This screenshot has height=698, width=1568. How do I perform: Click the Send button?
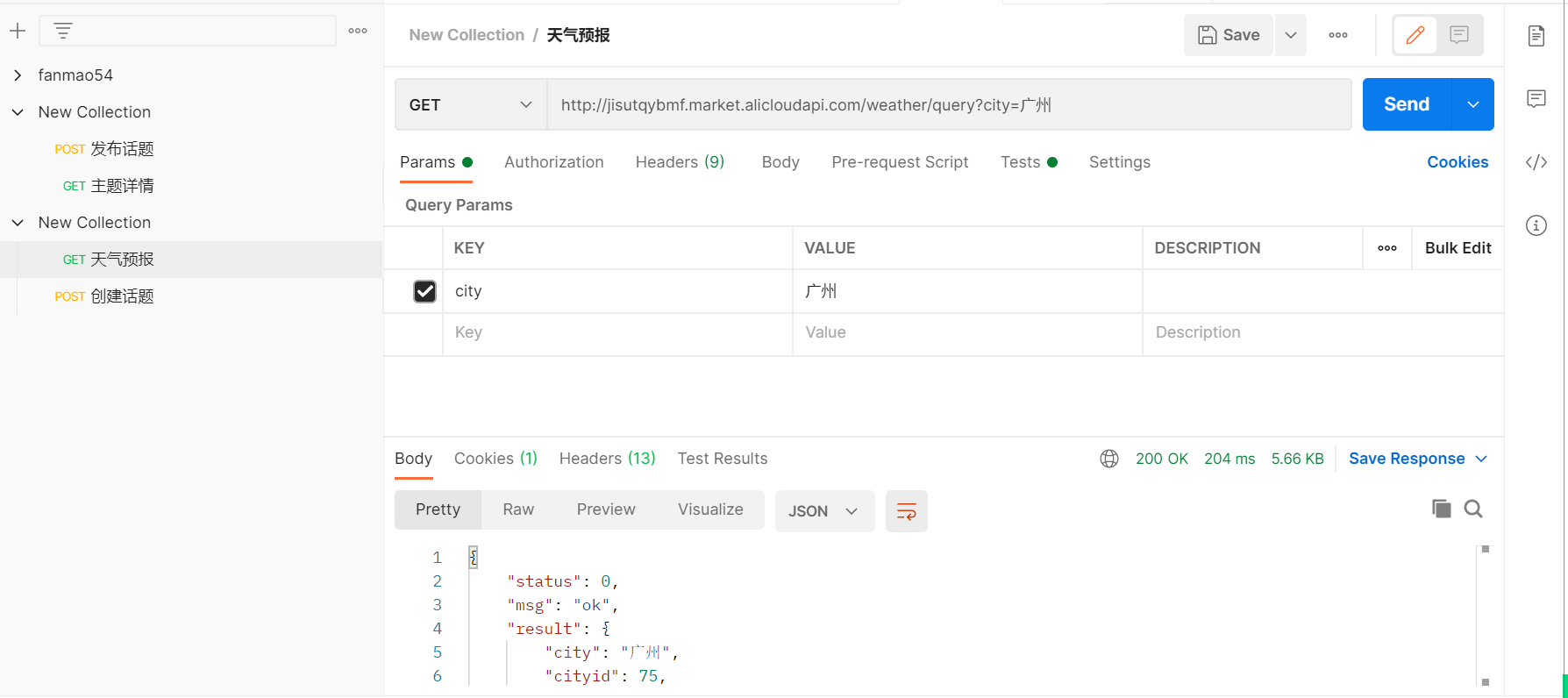pos(1407,104)
